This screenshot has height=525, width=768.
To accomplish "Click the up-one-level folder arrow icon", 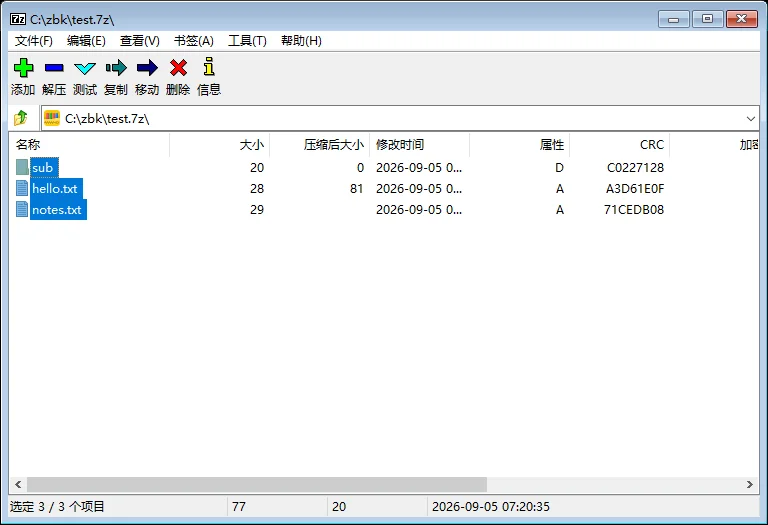I will [21, 118].
